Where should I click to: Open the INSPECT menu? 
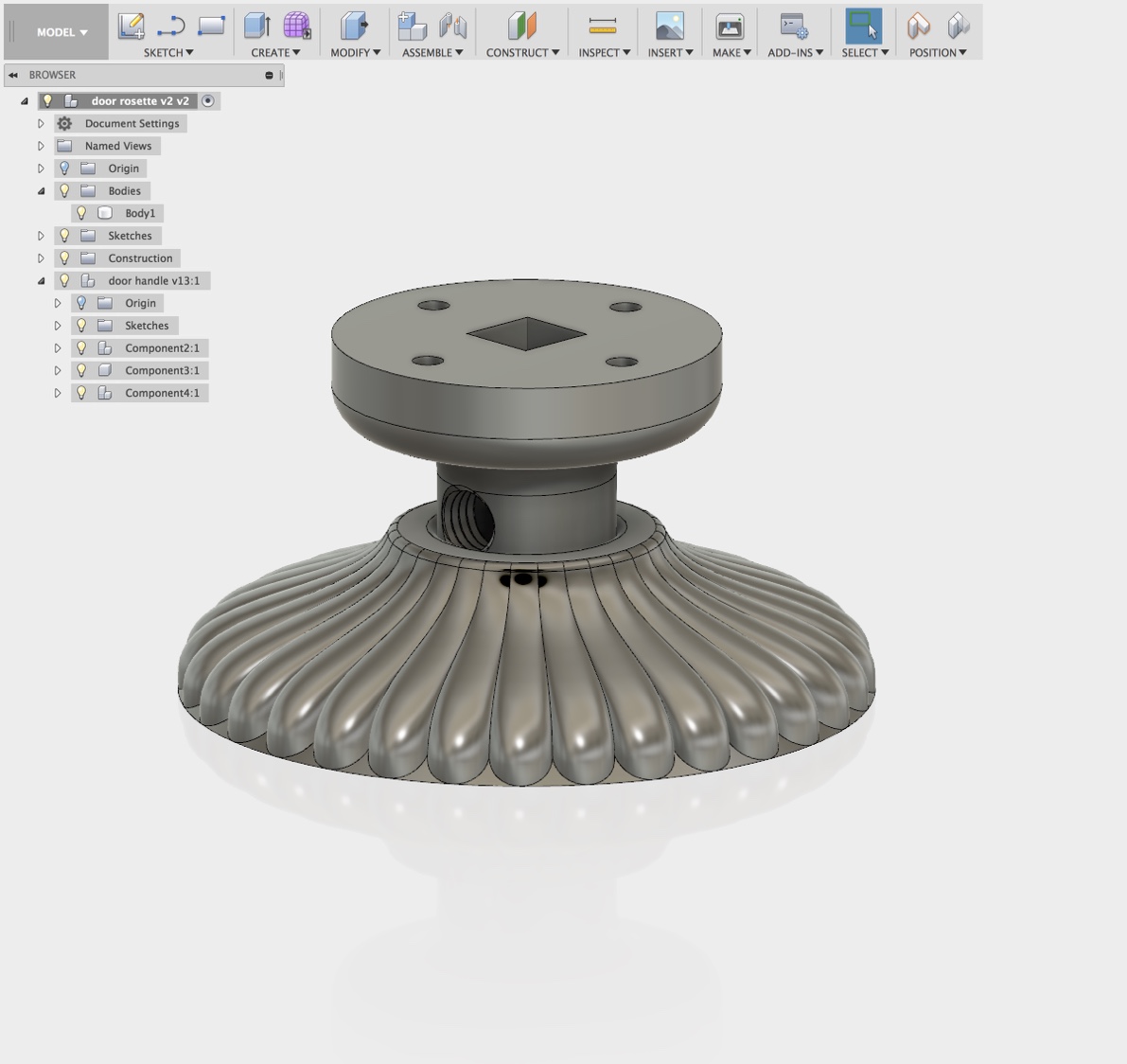(605, 52)
